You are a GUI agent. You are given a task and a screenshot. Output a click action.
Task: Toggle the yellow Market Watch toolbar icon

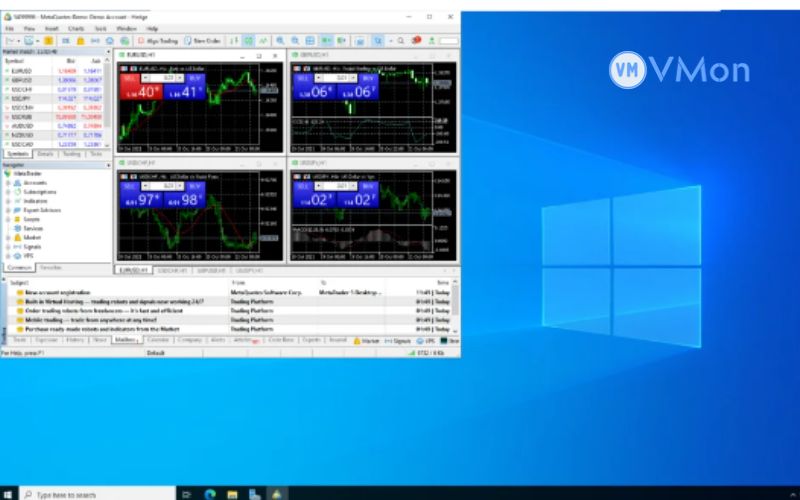(48, 41)
